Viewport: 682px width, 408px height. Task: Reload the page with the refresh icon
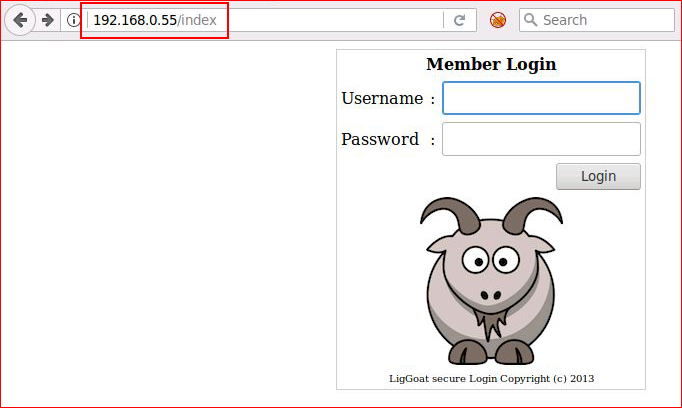pos(460,20)
